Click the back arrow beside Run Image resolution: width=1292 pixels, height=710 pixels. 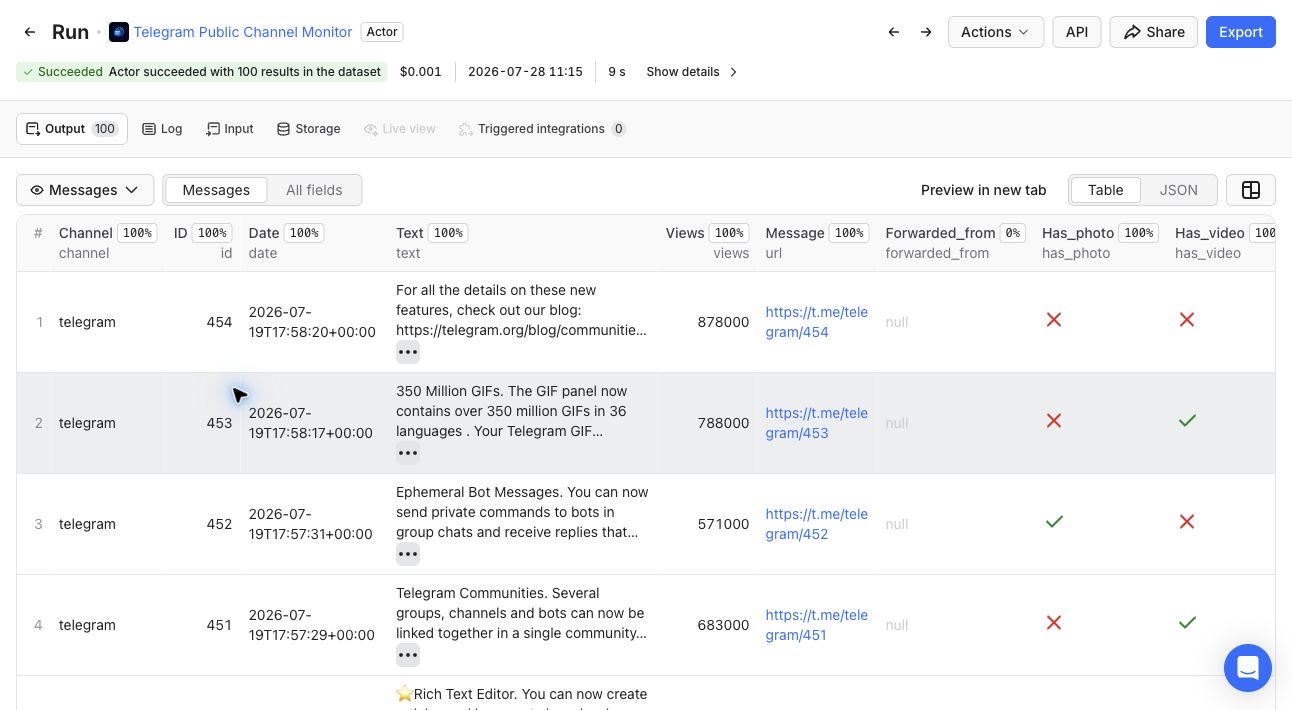click(x=30, y=32)
